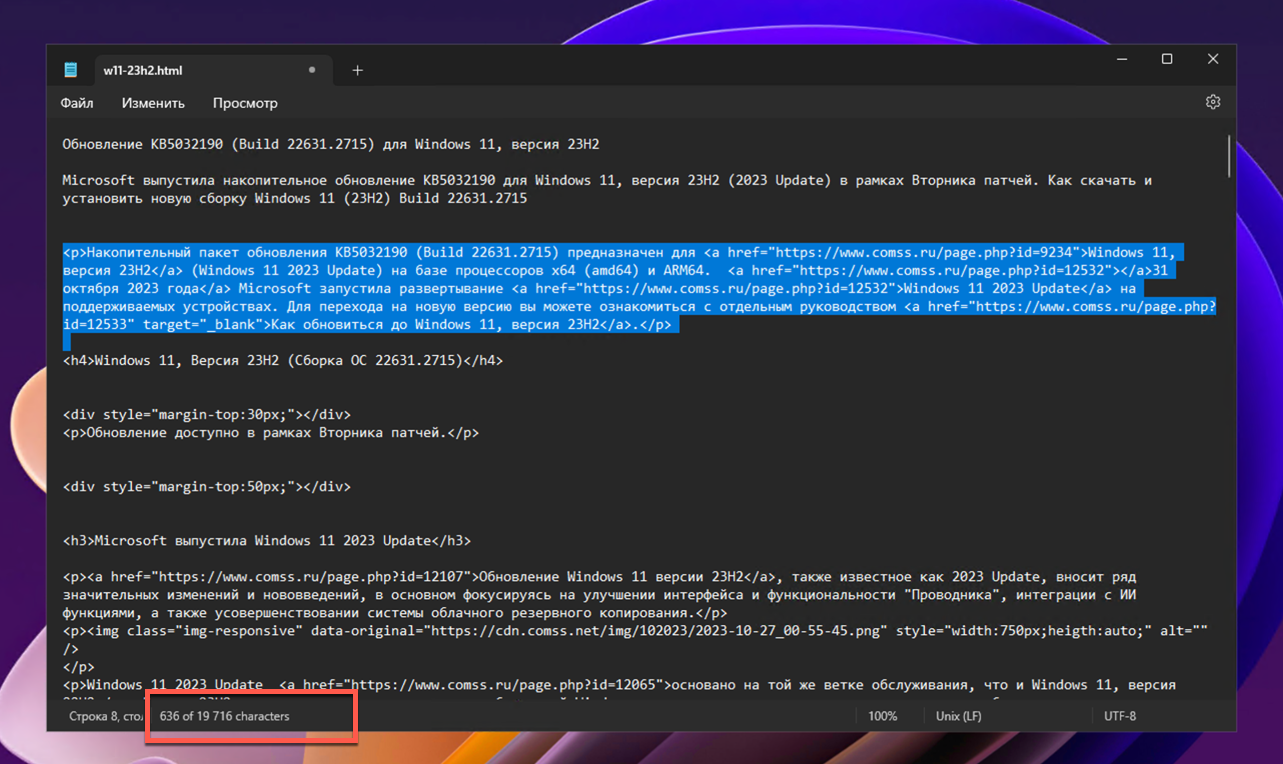Click the "636 of 19 716 characters" counter
The height and width of the screenshot is (764, 1283).
point(224,716)
